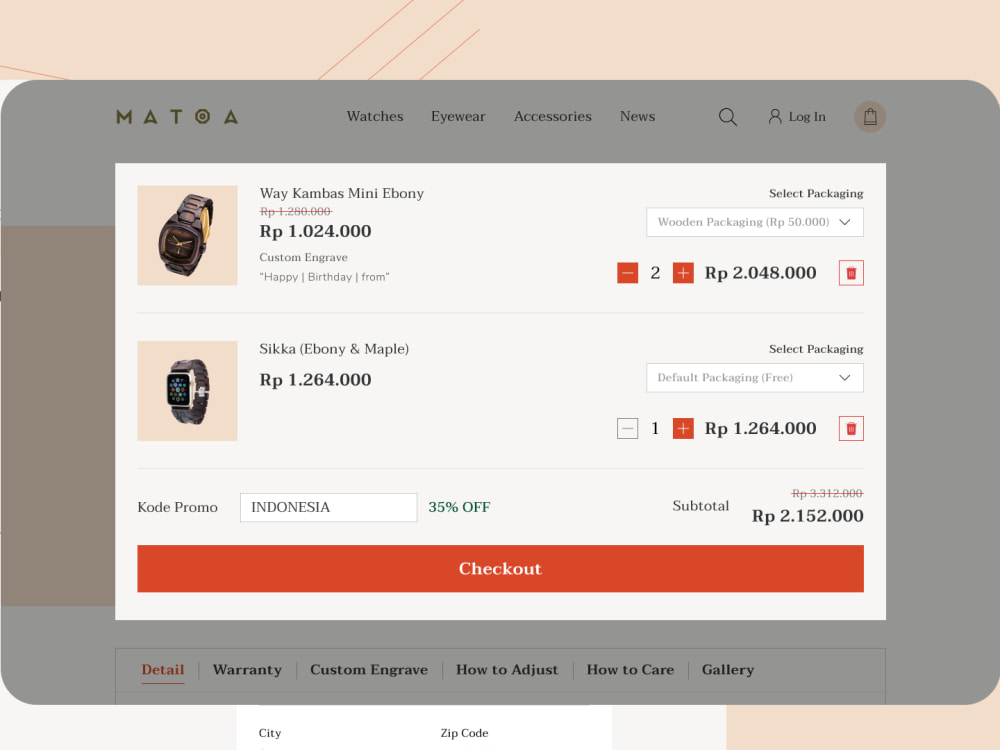1000x750 pixels.
Task: Remove Sikka (Ebony & Maple) with trash icon
Action: pyautogui.click(x=851, y=429)
